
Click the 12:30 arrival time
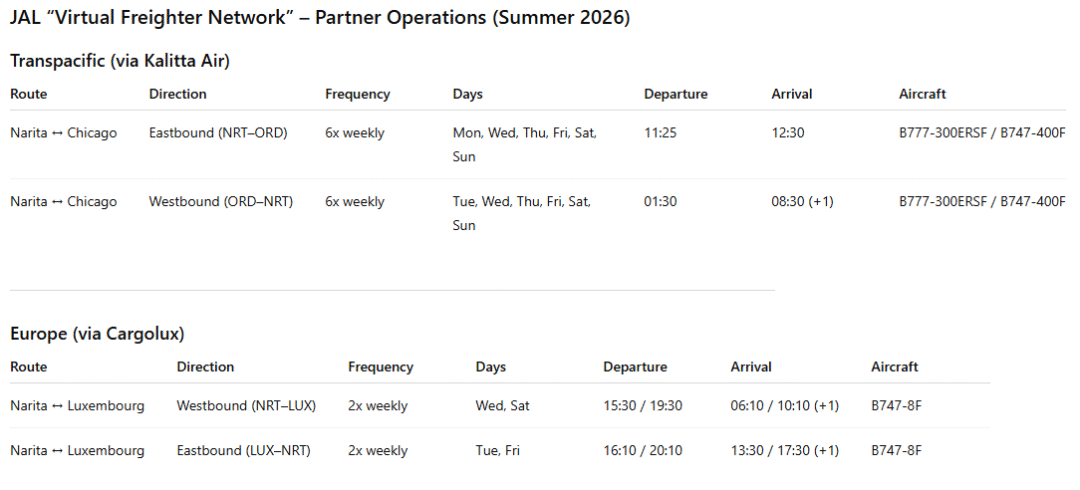point(789,132)
